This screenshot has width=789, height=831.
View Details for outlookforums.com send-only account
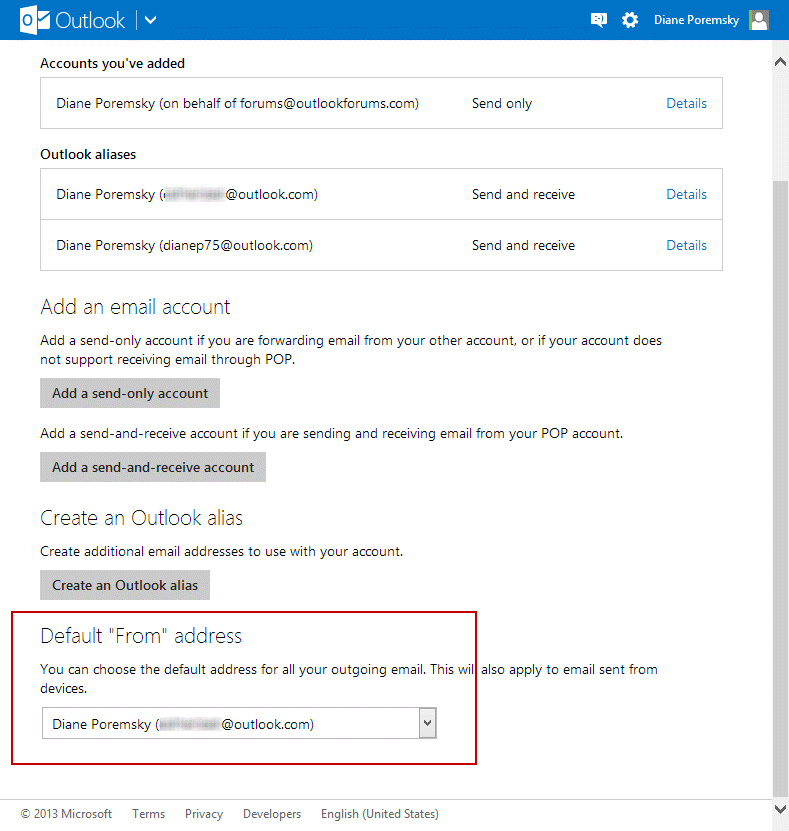pos(686,103)
